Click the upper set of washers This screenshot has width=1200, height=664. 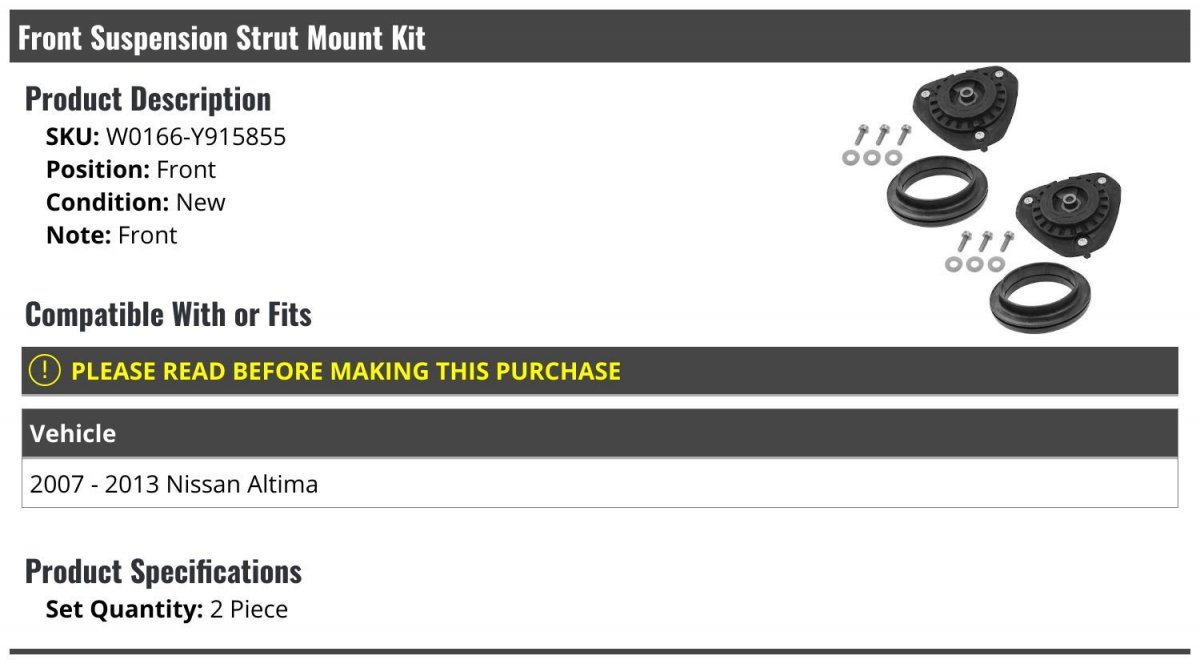point(871,158)
